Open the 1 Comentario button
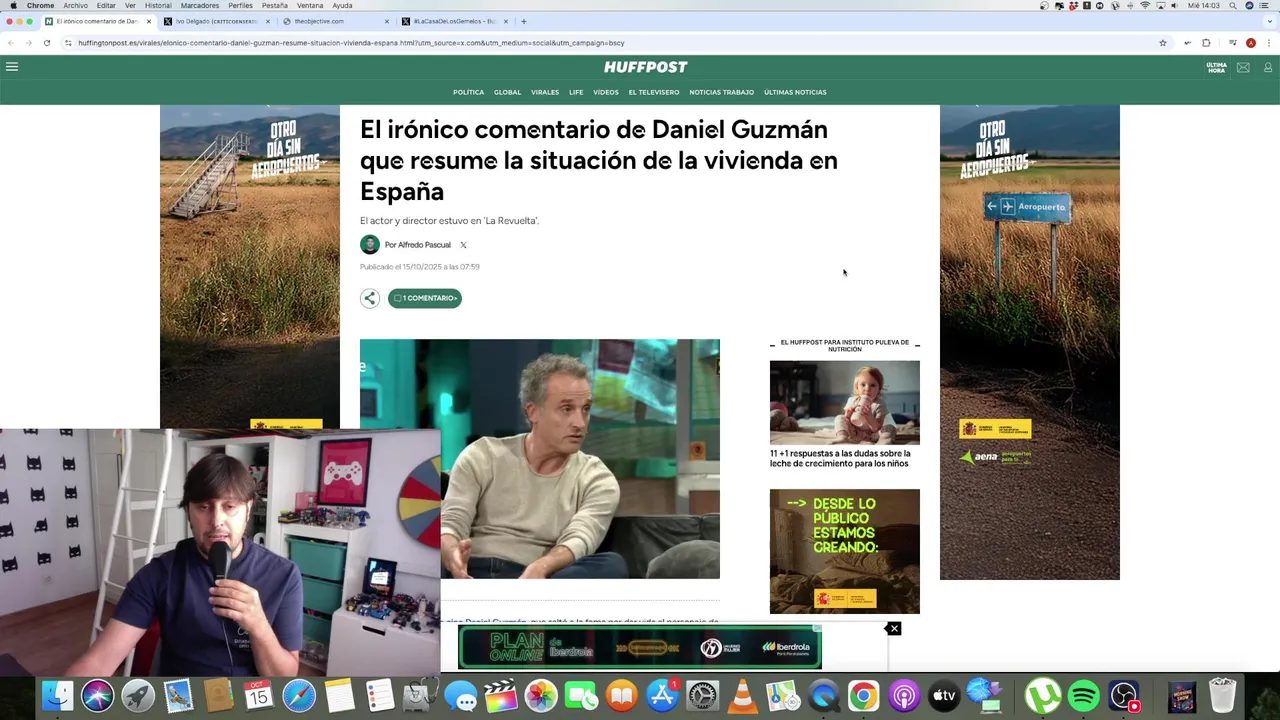The image size is (1280, 720). coord(425,298)
